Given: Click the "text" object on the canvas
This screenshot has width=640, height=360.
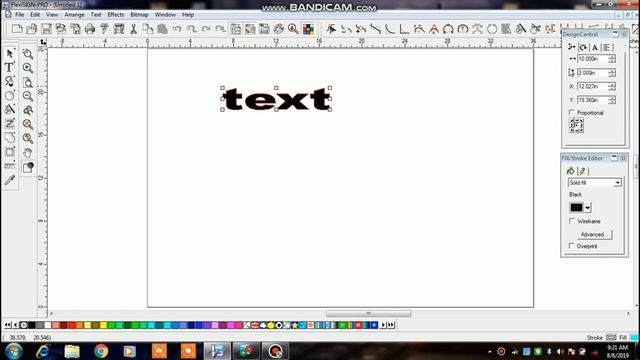Looking at the screenshot, I should [276, 99].
